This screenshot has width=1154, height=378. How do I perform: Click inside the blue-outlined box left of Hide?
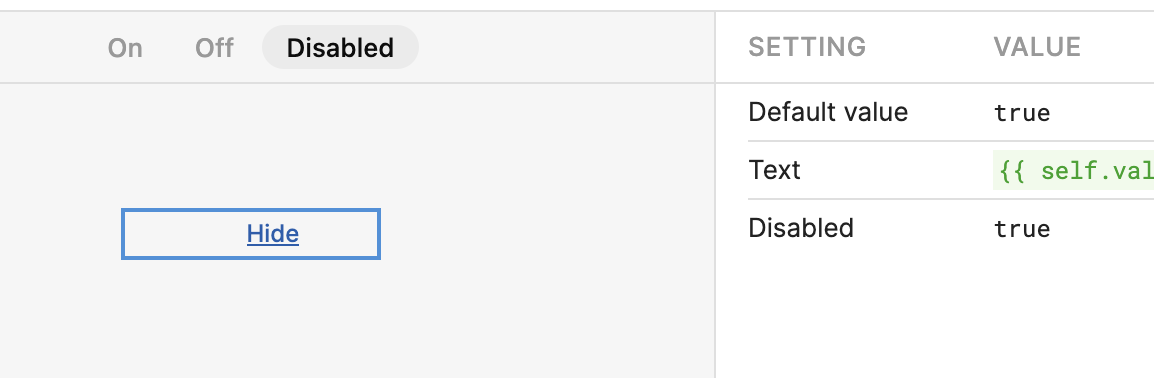[184, 234]
